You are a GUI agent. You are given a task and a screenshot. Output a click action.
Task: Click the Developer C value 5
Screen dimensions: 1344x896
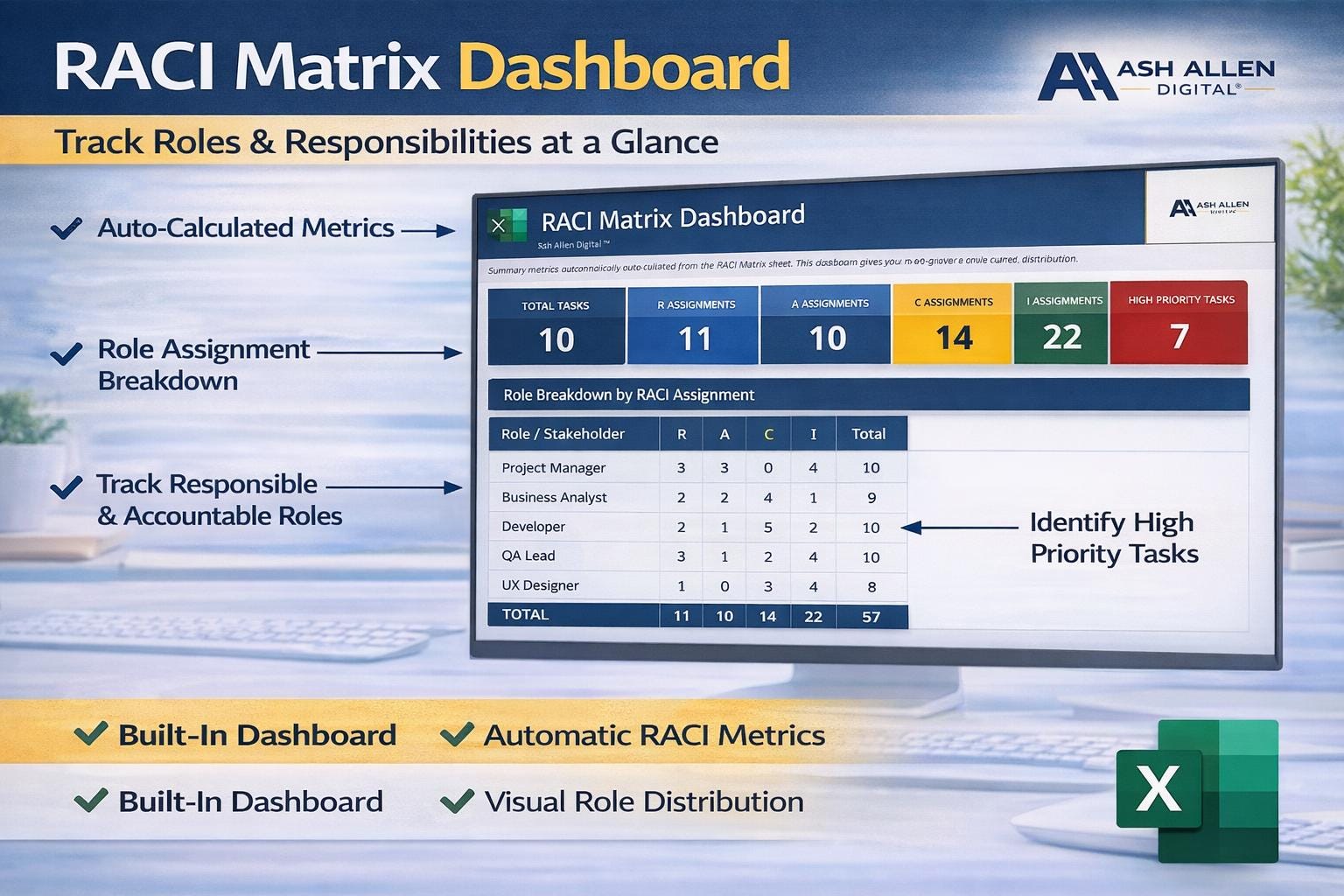(768, 528)
